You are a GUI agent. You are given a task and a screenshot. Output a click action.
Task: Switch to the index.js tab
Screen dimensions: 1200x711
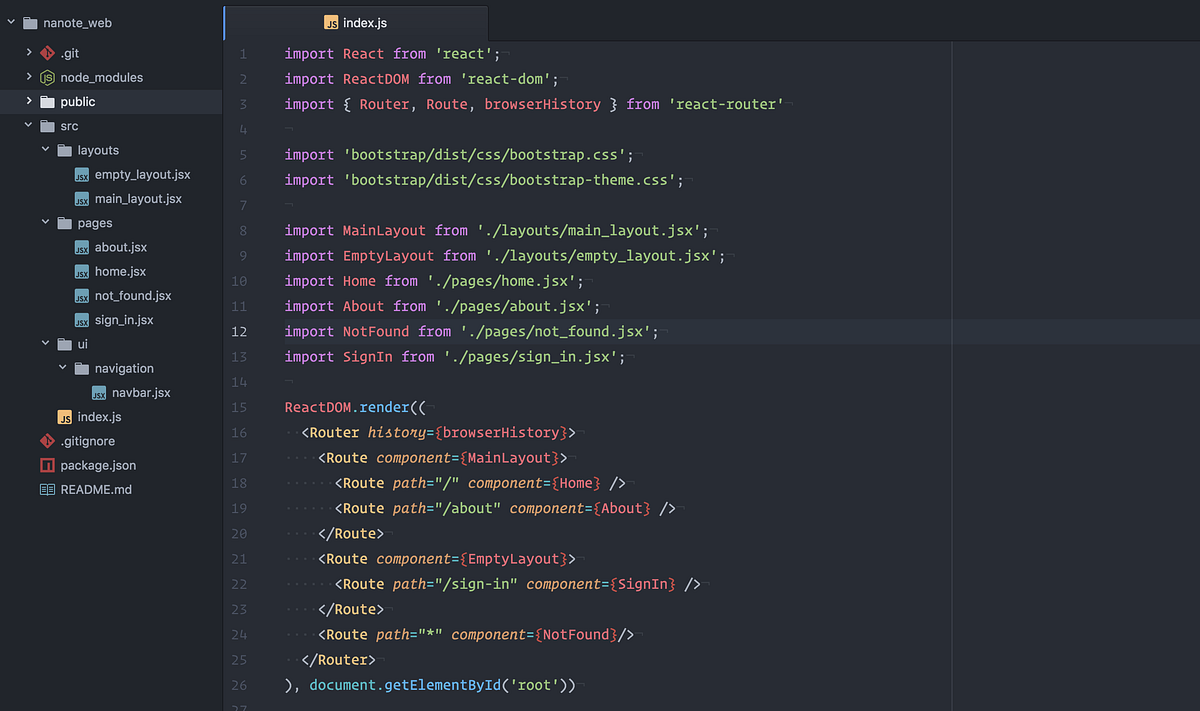[x=365, y=22]
